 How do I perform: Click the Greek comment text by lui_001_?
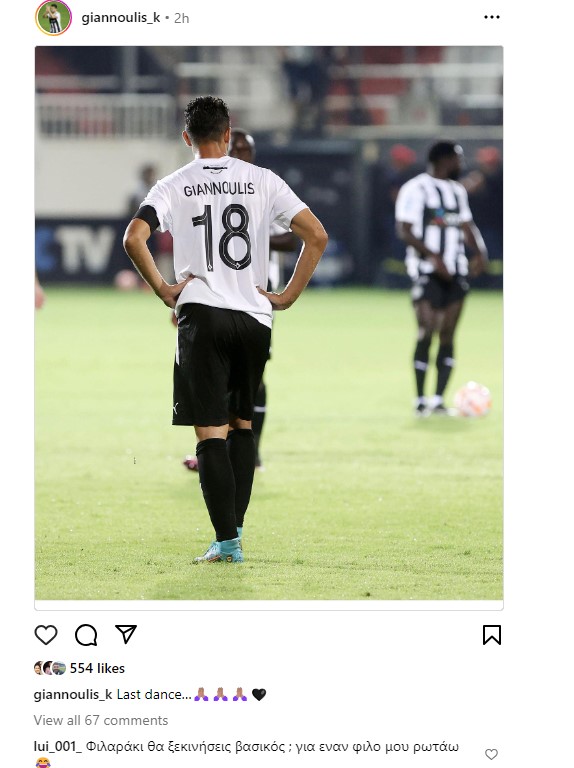click(x=272, y=746)
